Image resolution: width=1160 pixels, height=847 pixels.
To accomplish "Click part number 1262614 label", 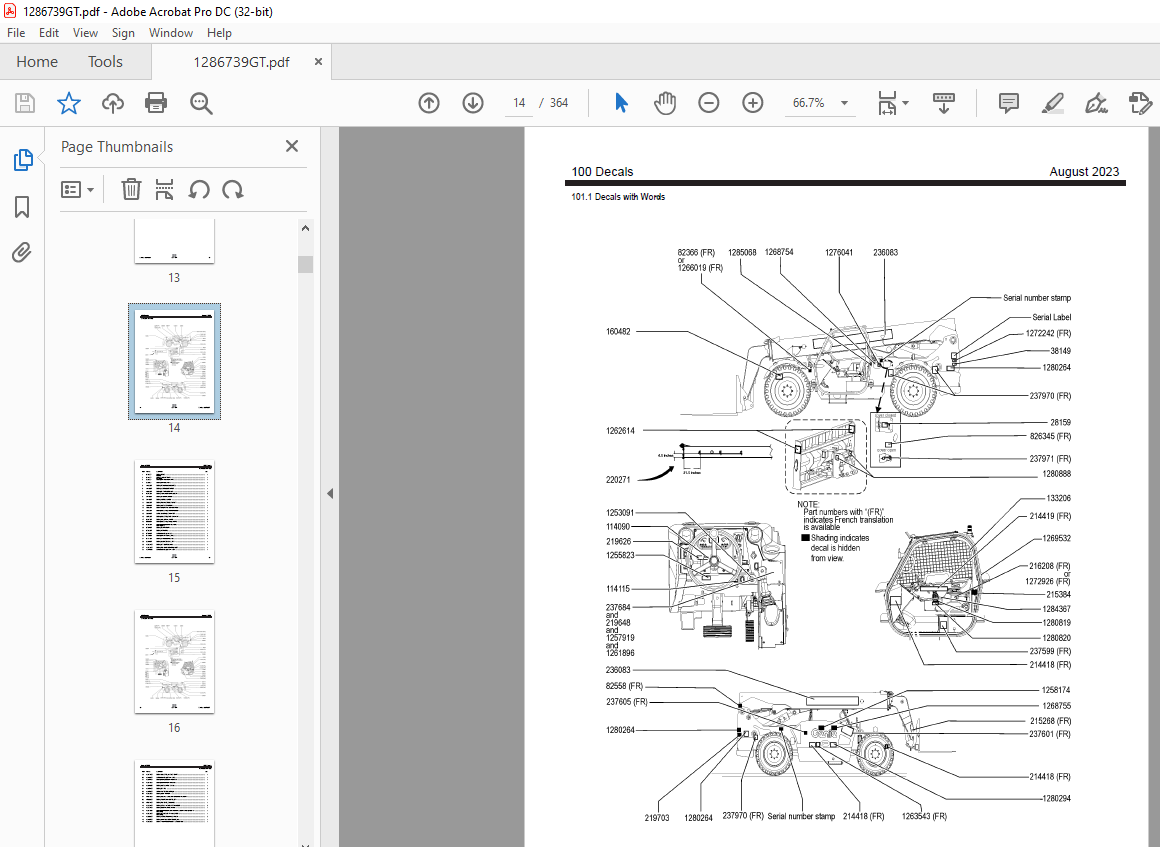I will tap(620, 431).
